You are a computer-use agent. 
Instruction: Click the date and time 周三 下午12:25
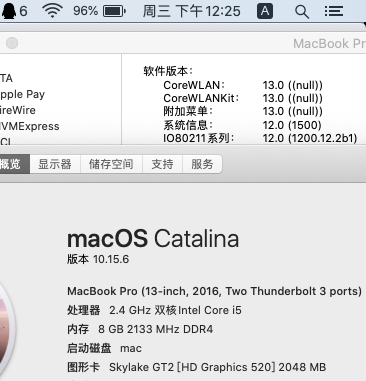point(191,11)
